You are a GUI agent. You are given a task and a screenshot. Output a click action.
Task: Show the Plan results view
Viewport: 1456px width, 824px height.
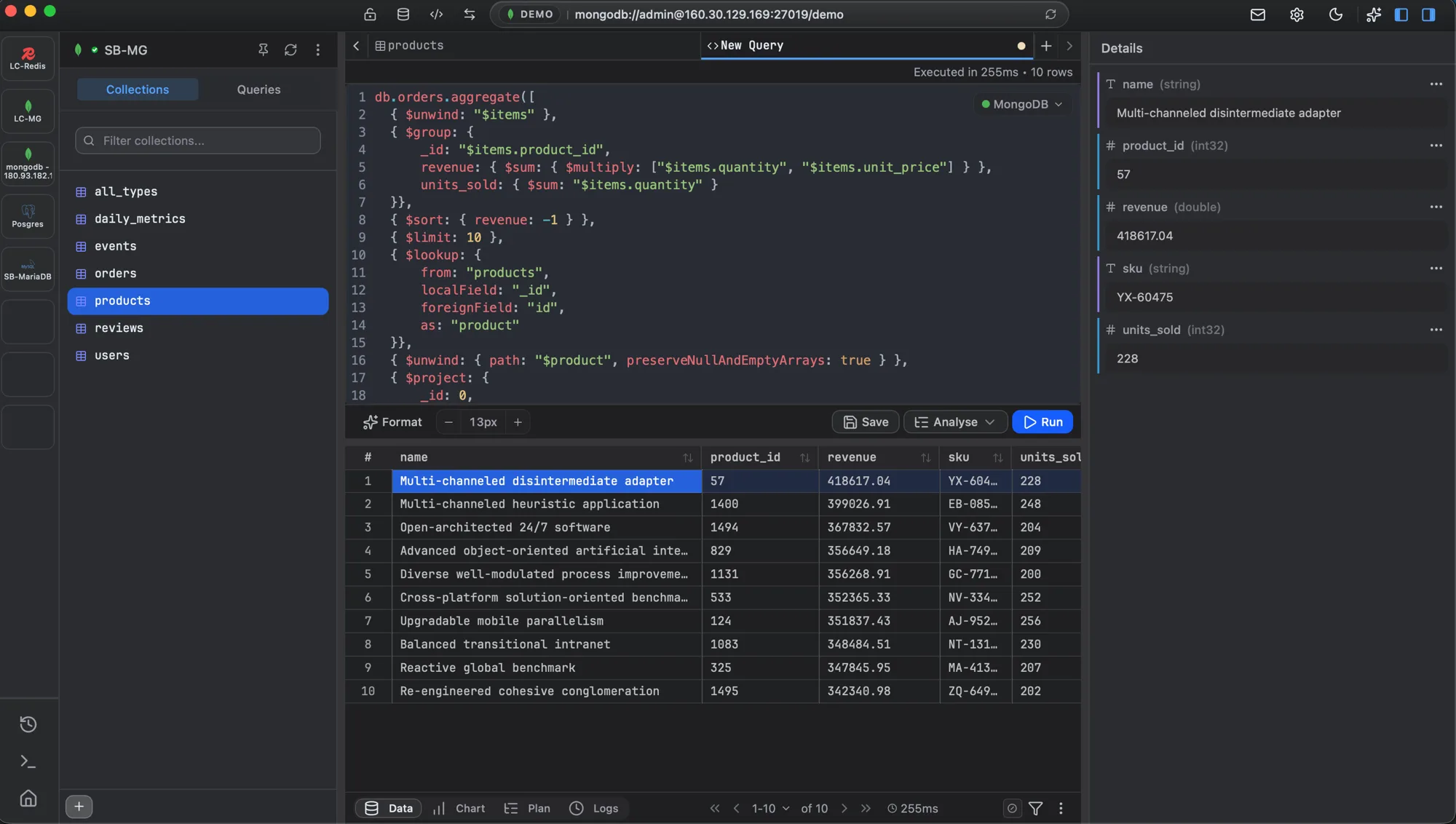pyautogui.click(x=527, y=808)
